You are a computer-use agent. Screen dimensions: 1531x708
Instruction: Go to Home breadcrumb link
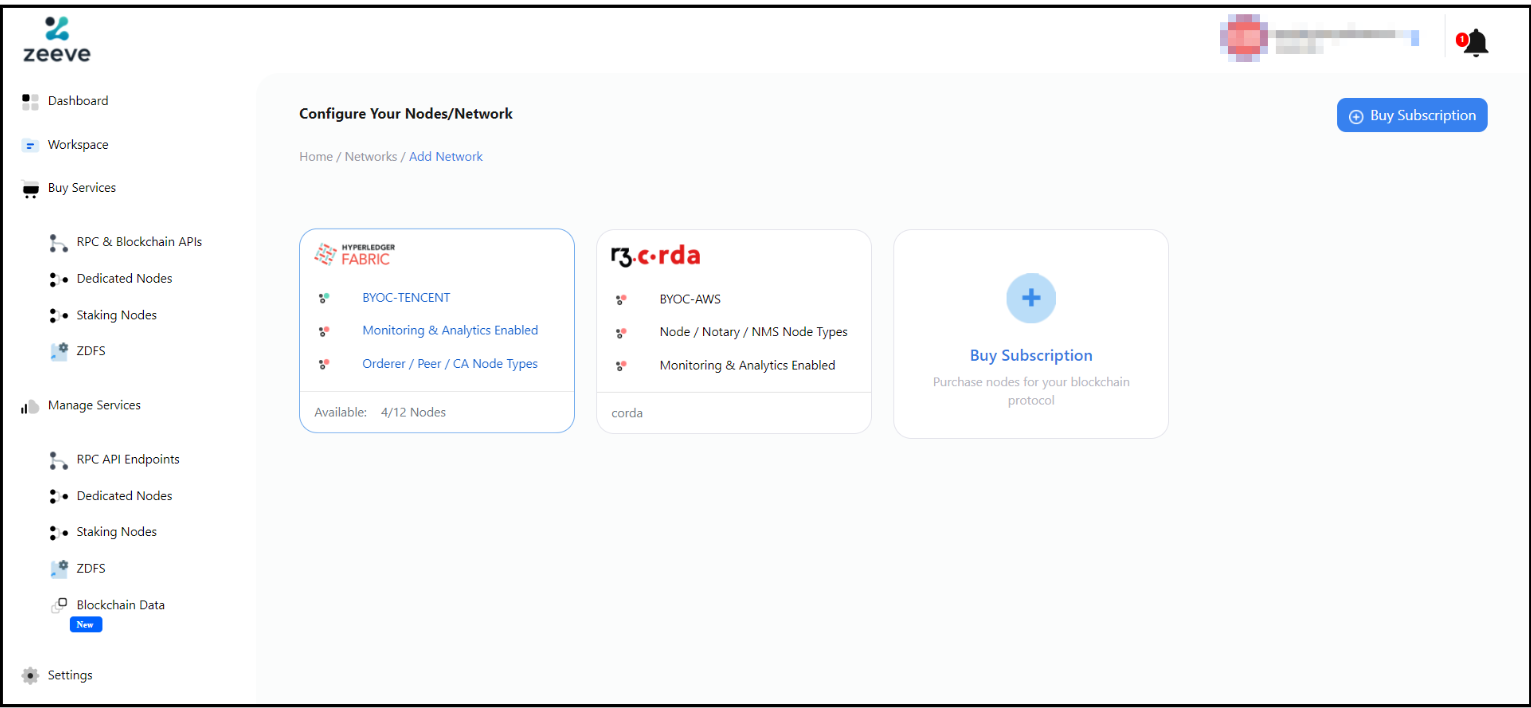tap(316, 157)
